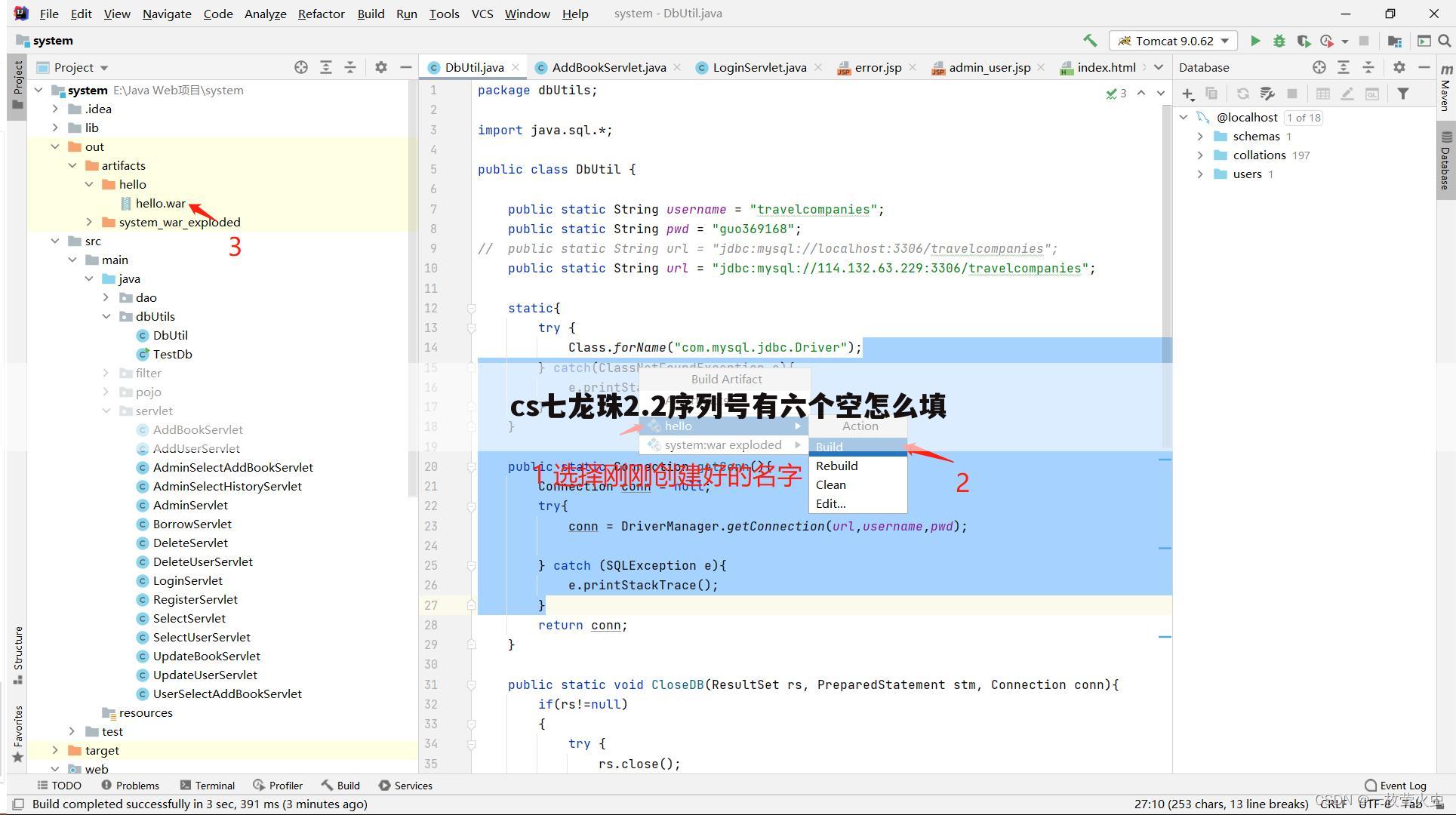The width and height of the screenshot is (1456, 815).
Task: Expand the dao package
Action: click(106, 297)
